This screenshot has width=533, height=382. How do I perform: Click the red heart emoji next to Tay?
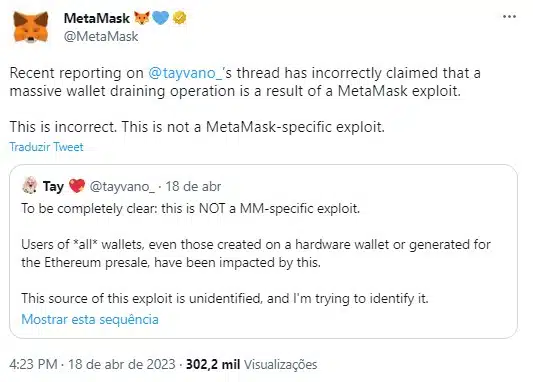click(77, 186)
